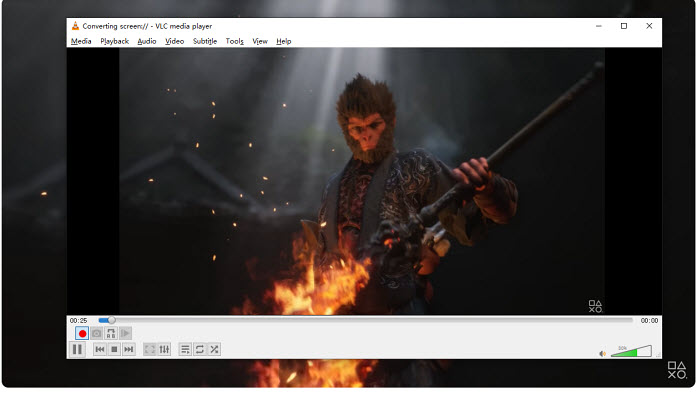The height and width of the screenshot is (393, 700).
Task: Click the frame-by-frame button
Action: (x=125, y=334)
